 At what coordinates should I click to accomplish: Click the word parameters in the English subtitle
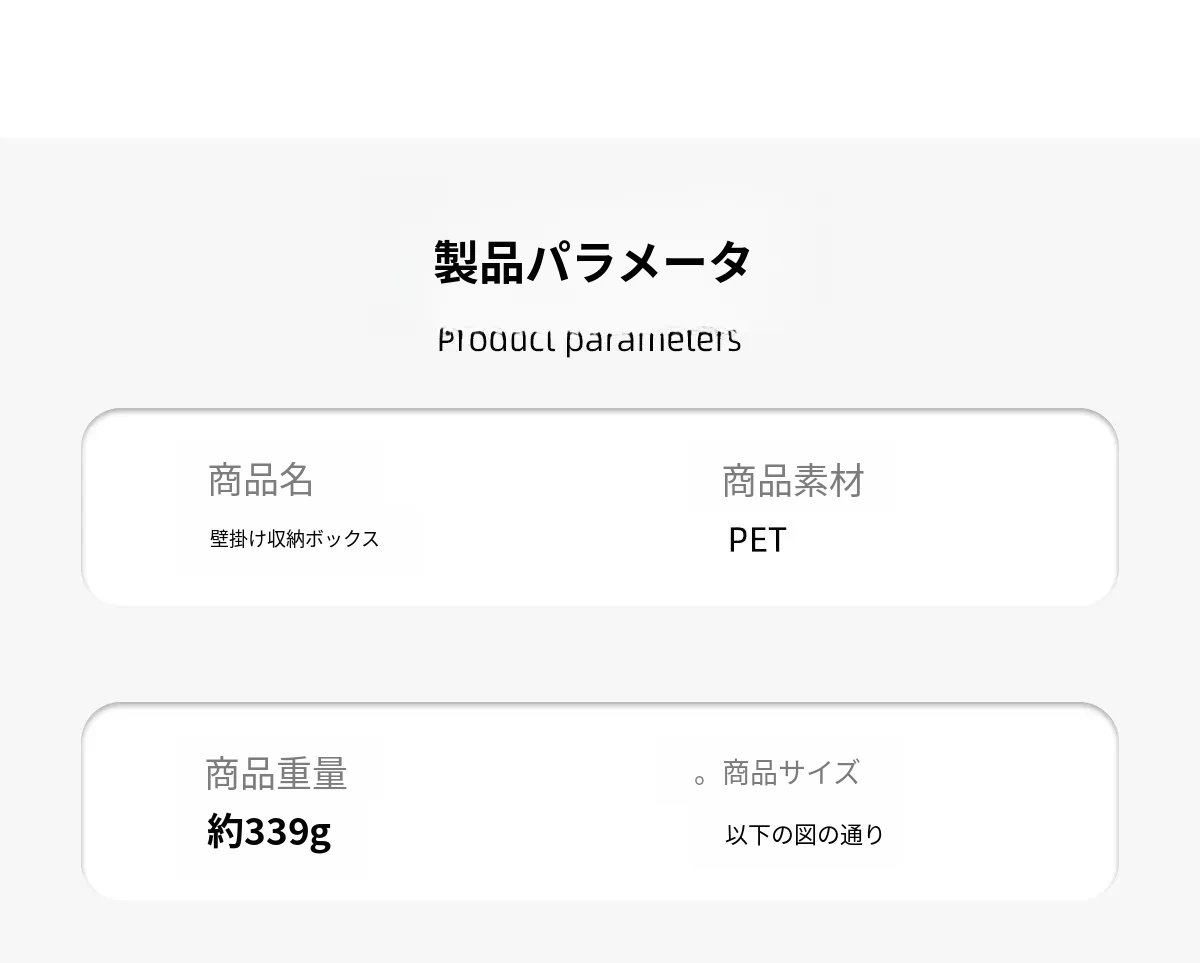652,340
